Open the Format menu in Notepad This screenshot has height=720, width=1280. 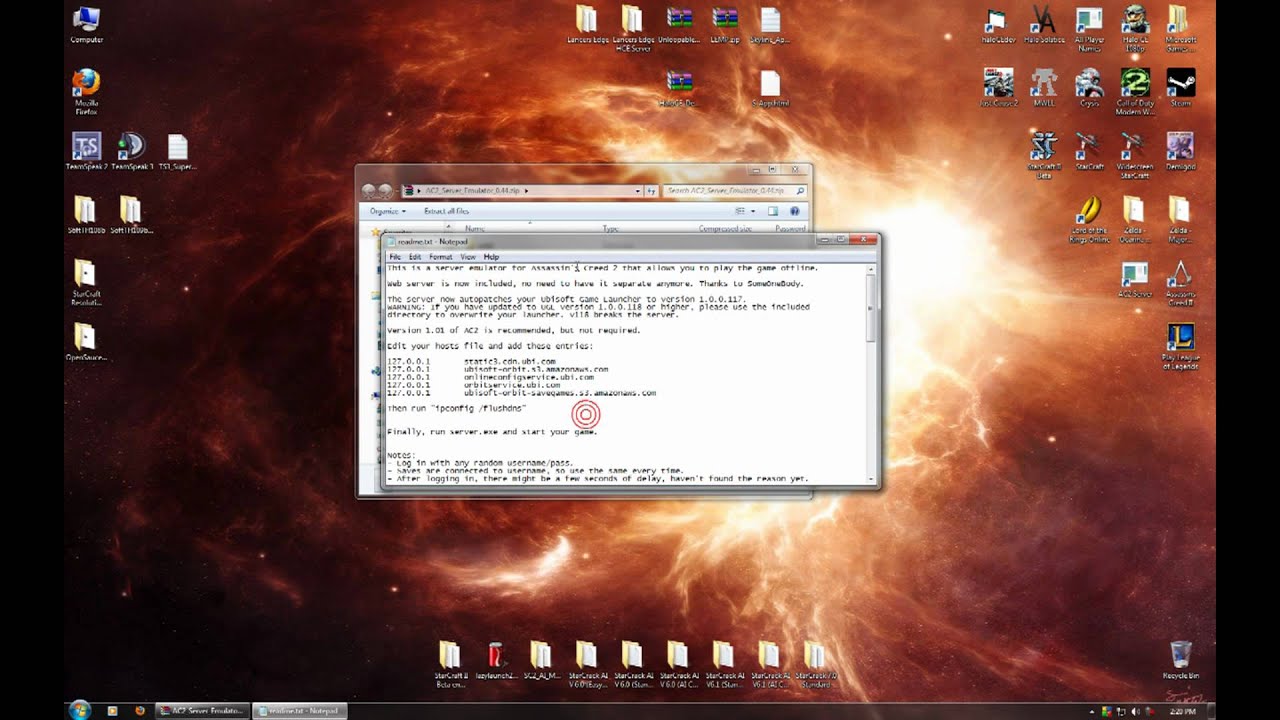(x=441, y=257)
